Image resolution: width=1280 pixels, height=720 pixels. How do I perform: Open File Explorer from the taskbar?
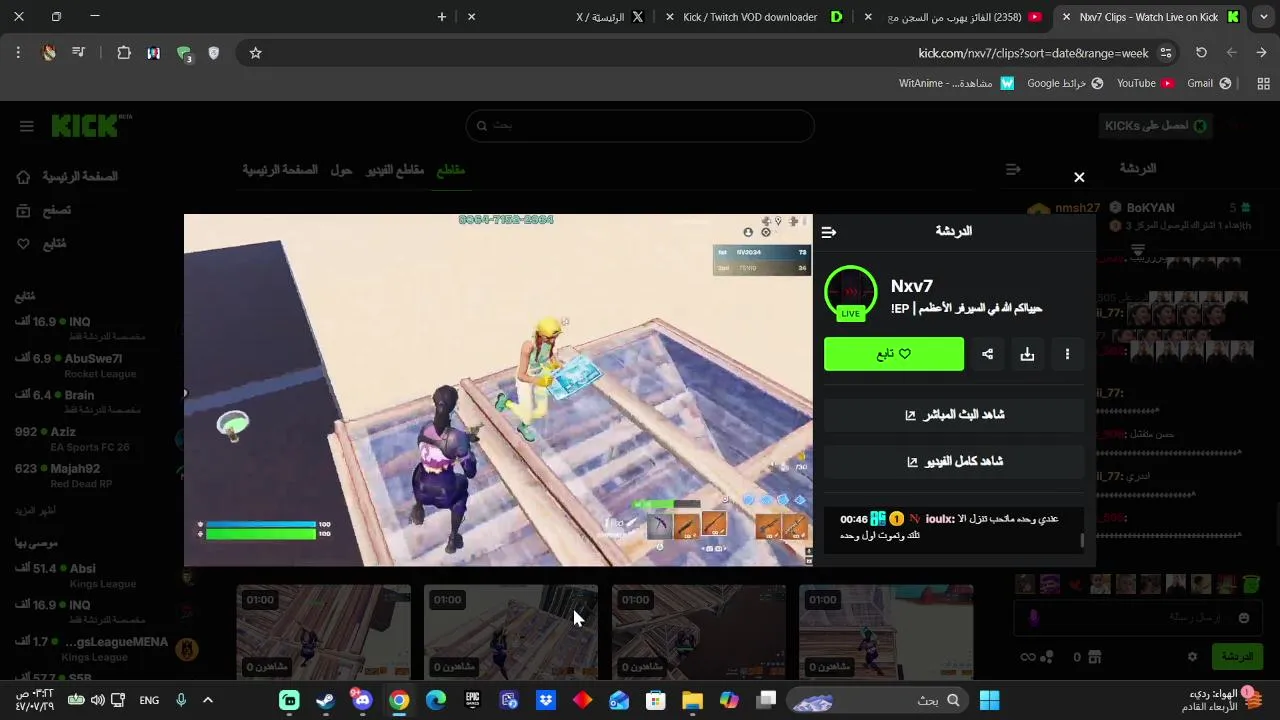coord(692,701)
